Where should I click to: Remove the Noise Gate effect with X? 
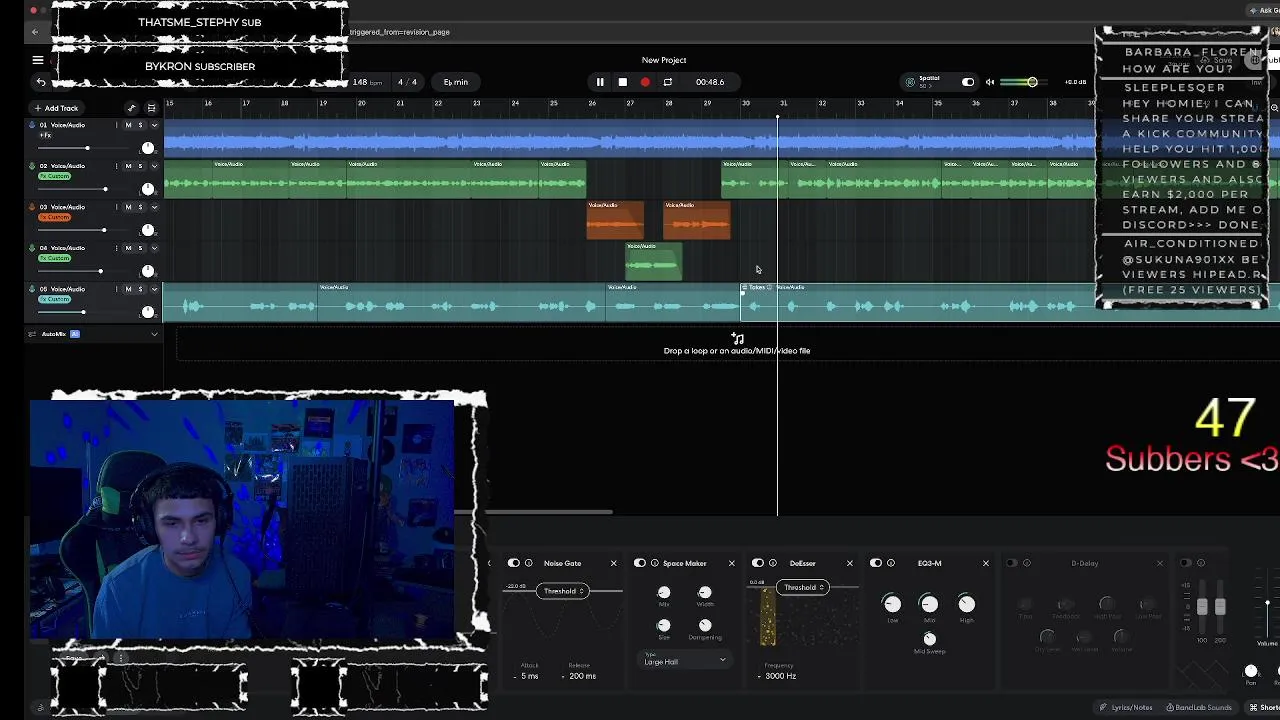(x=613, y=563)
